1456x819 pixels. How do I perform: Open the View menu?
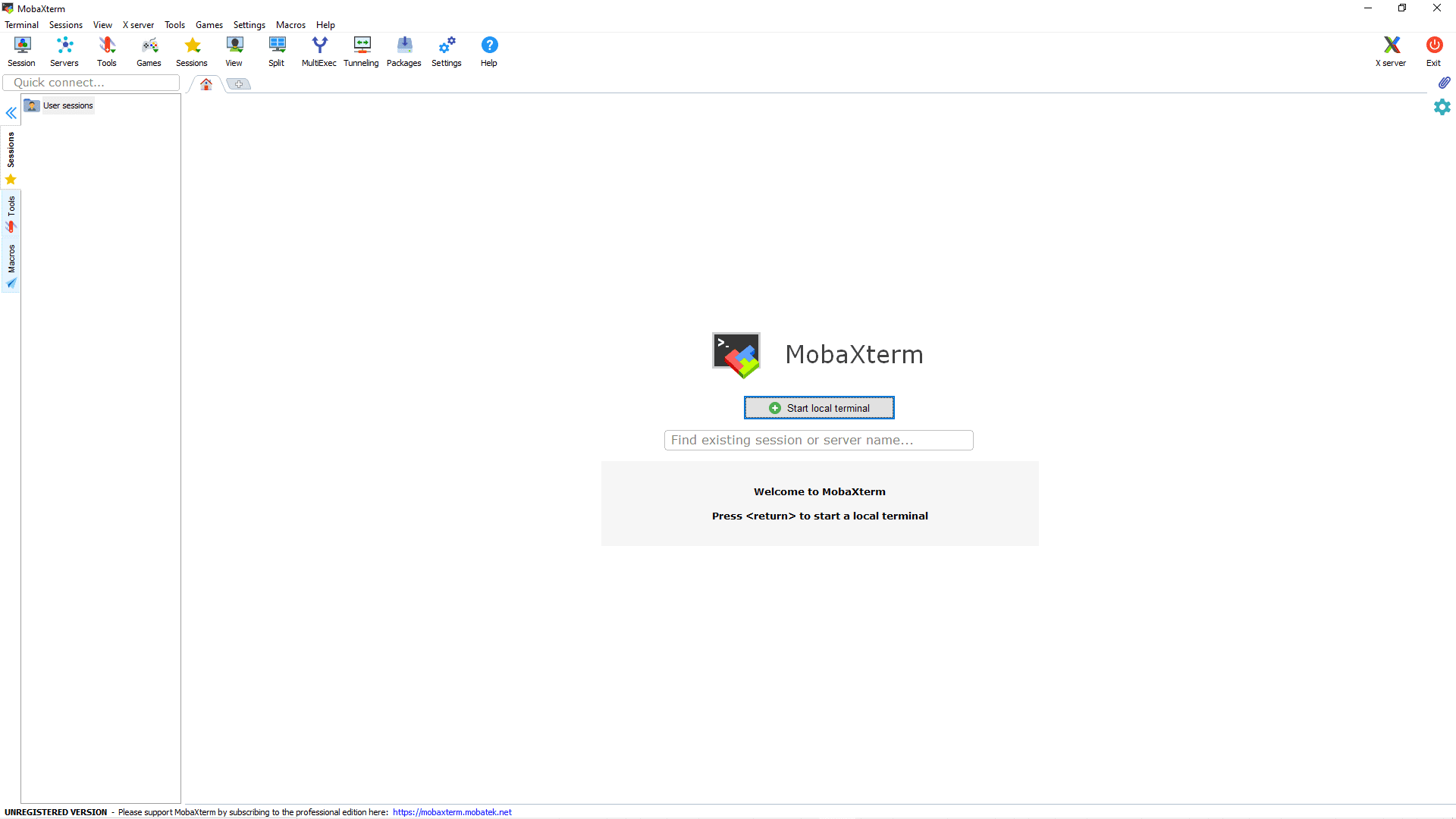pos(102,25)
